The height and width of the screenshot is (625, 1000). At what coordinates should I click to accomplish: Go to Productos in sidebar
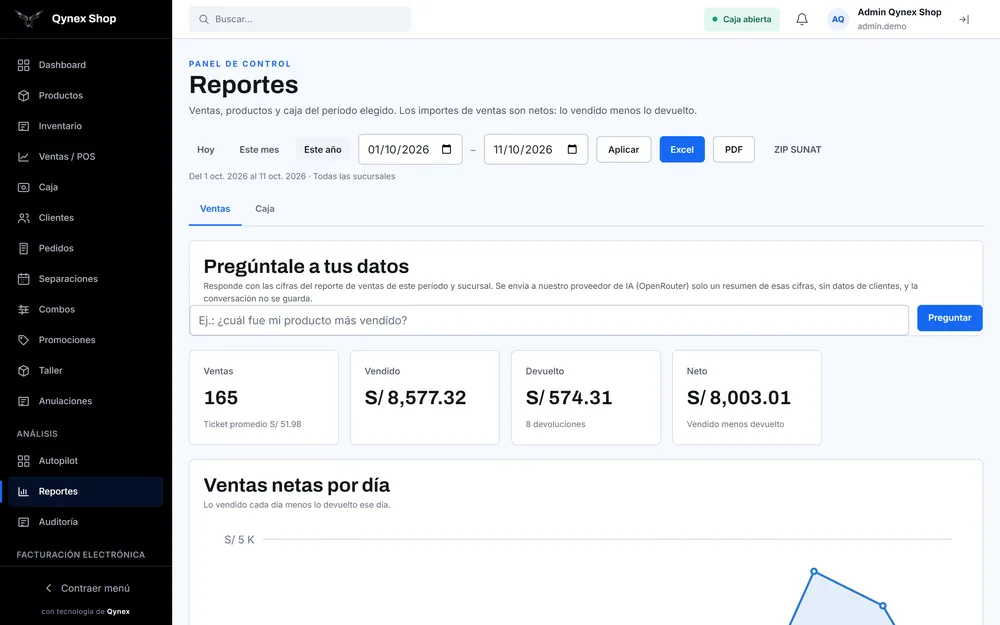[x=85, y=96]
